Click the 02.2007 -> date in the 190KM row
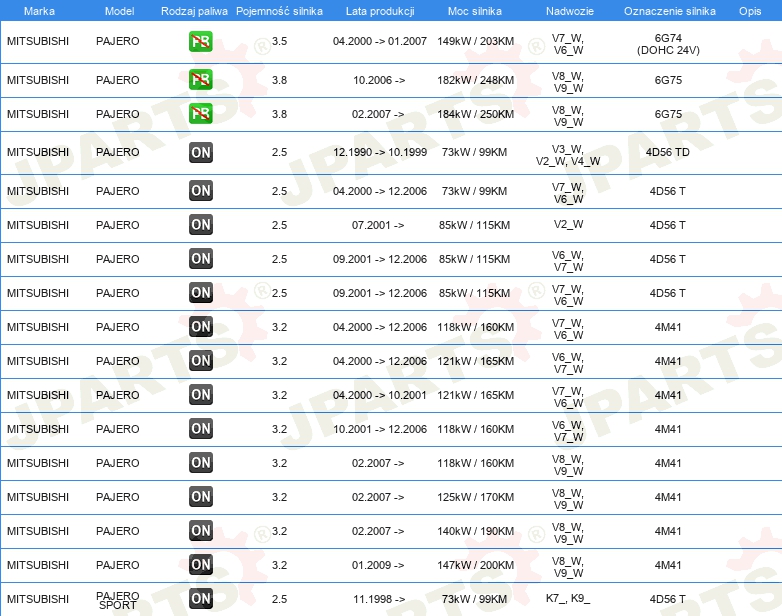The width and height of the screenshot is (782, 616). pos(378,531)
